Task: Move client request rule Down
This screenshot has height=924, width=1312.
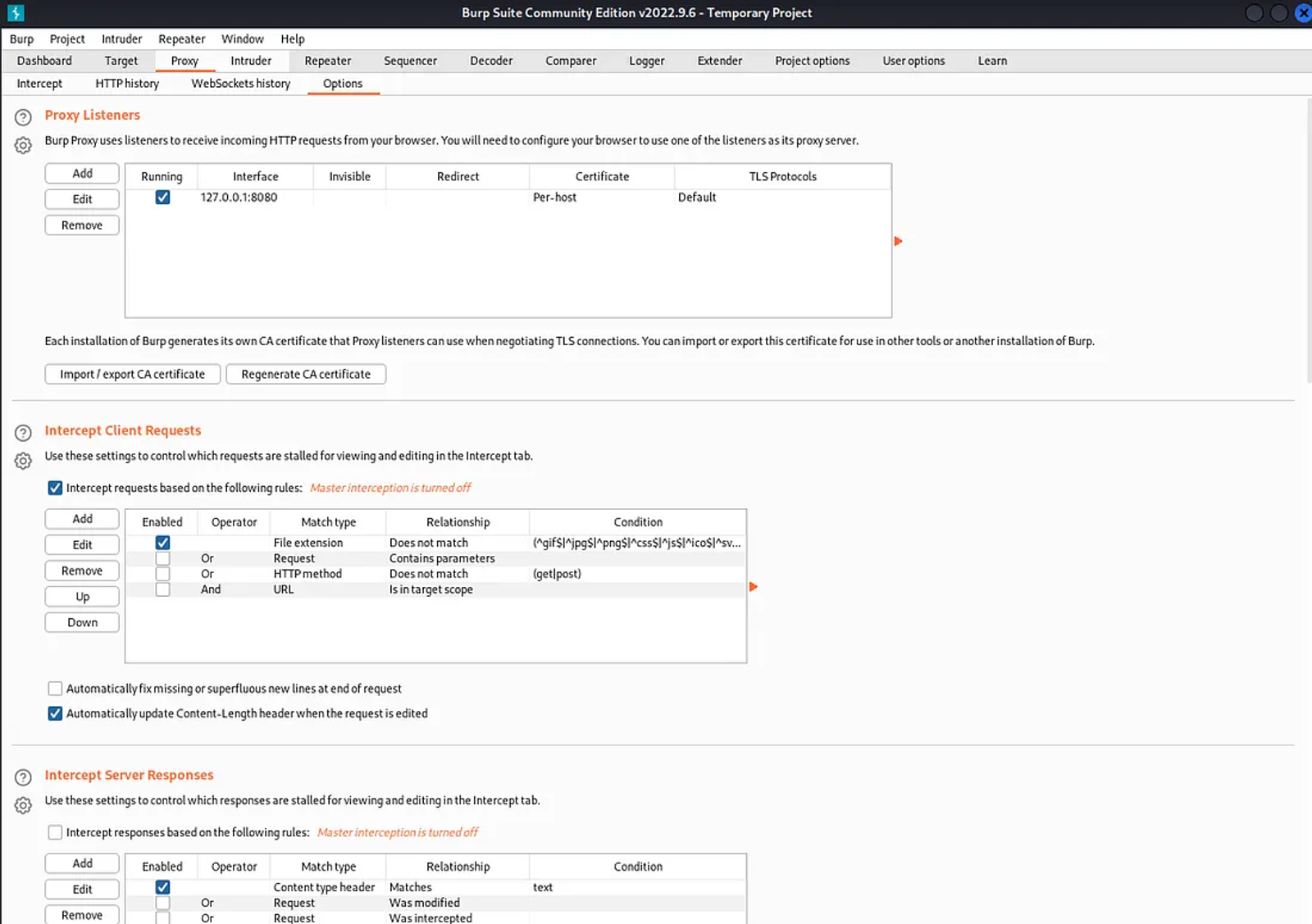Action: click(x=82, y=622)
